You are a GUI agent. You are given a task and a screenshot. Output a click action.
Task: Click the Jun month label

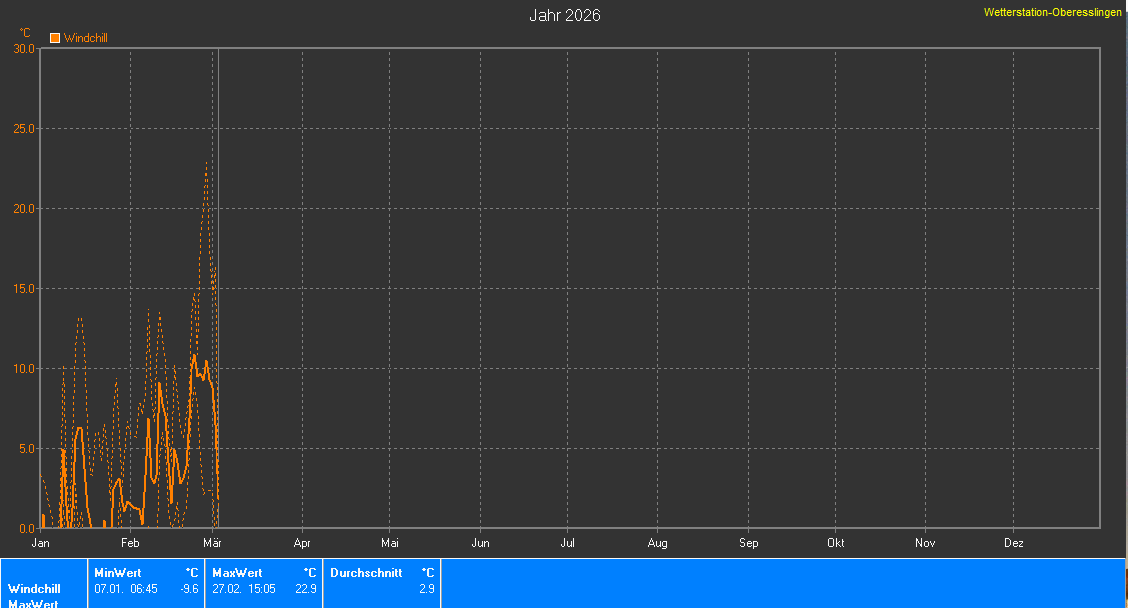tap(480, 543)
